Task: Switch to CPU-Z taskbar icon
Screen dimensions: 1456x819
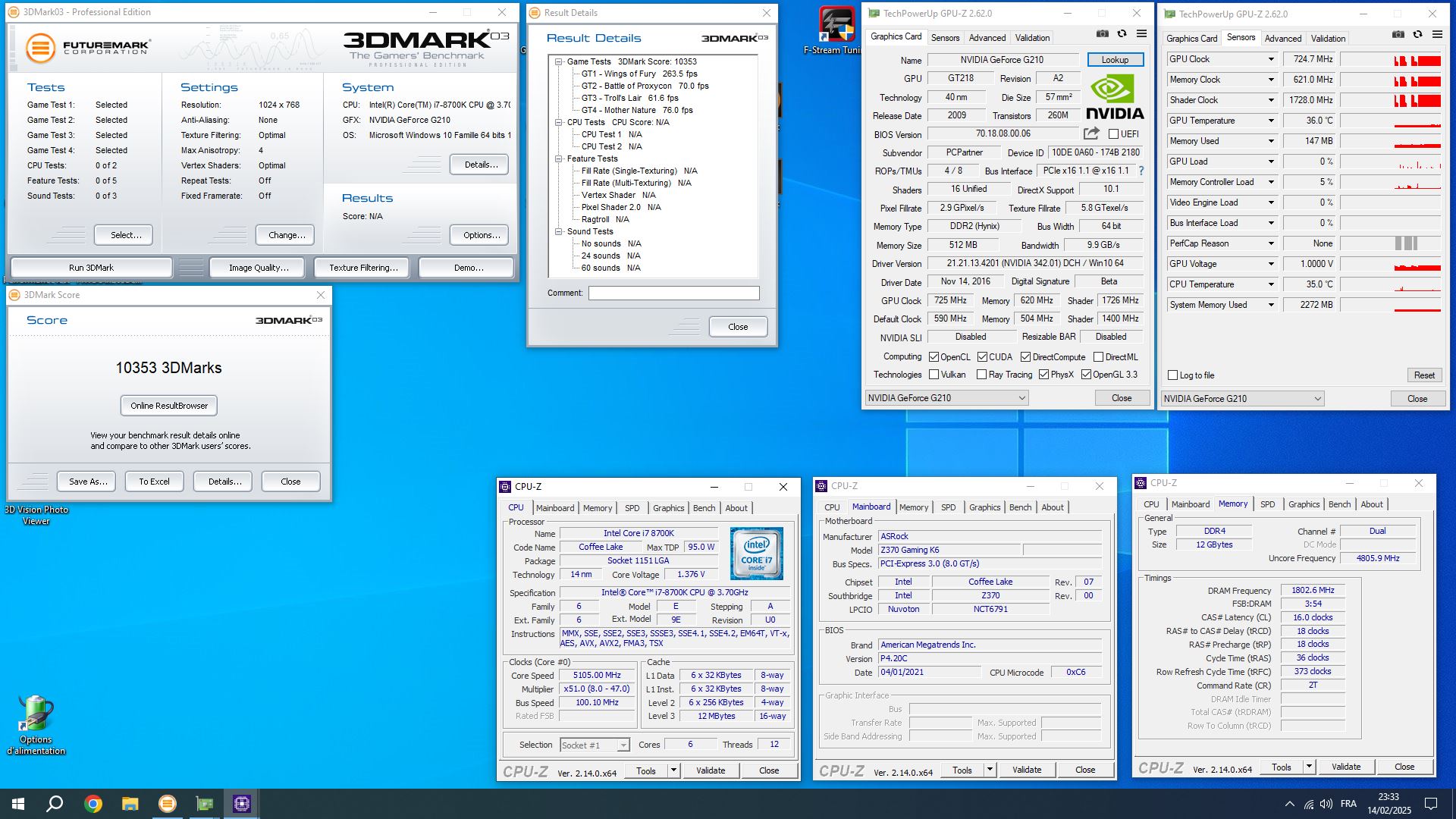Action: pos(242,804)
